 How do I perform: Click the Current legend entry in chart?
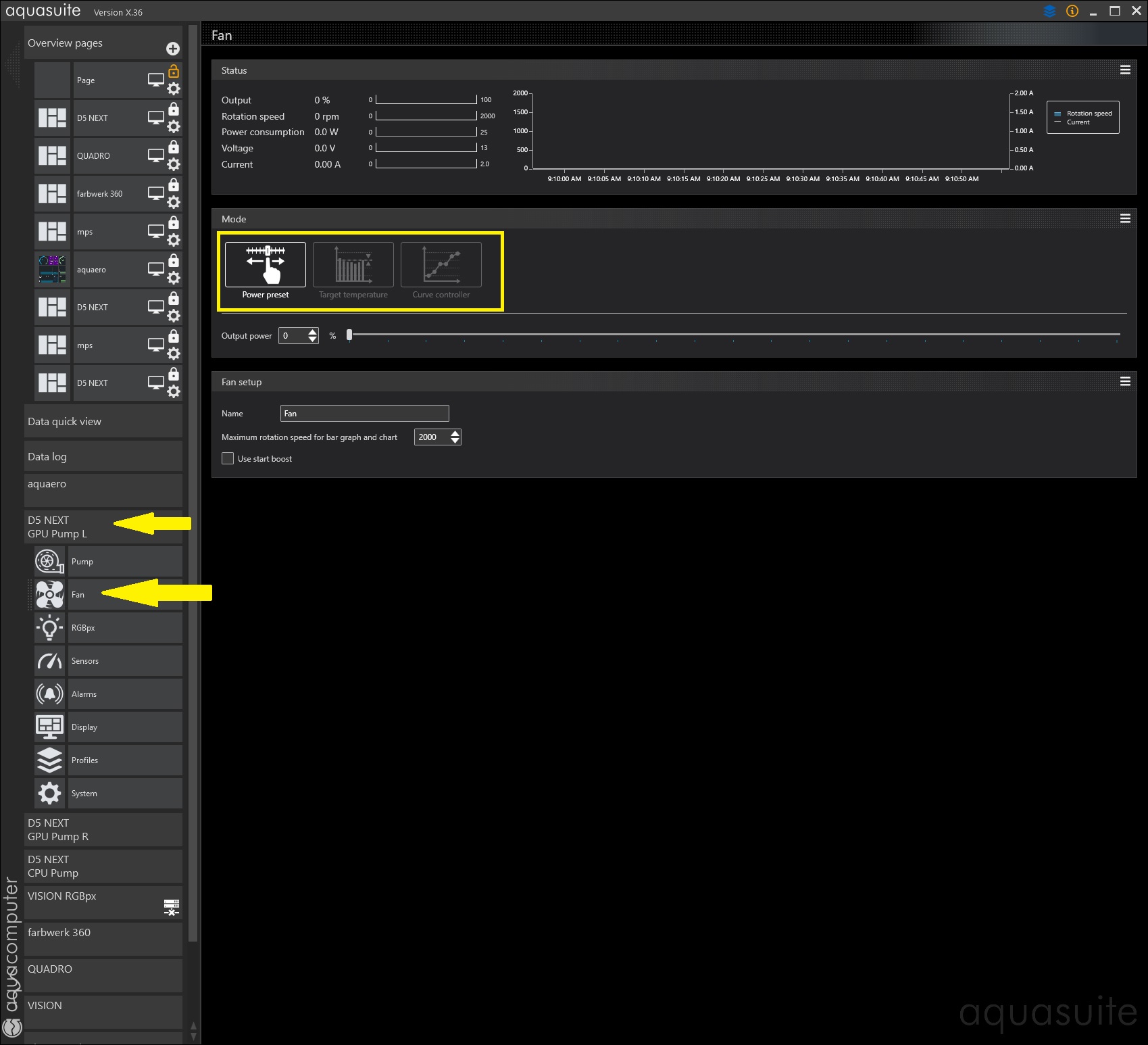(1072, 122)
